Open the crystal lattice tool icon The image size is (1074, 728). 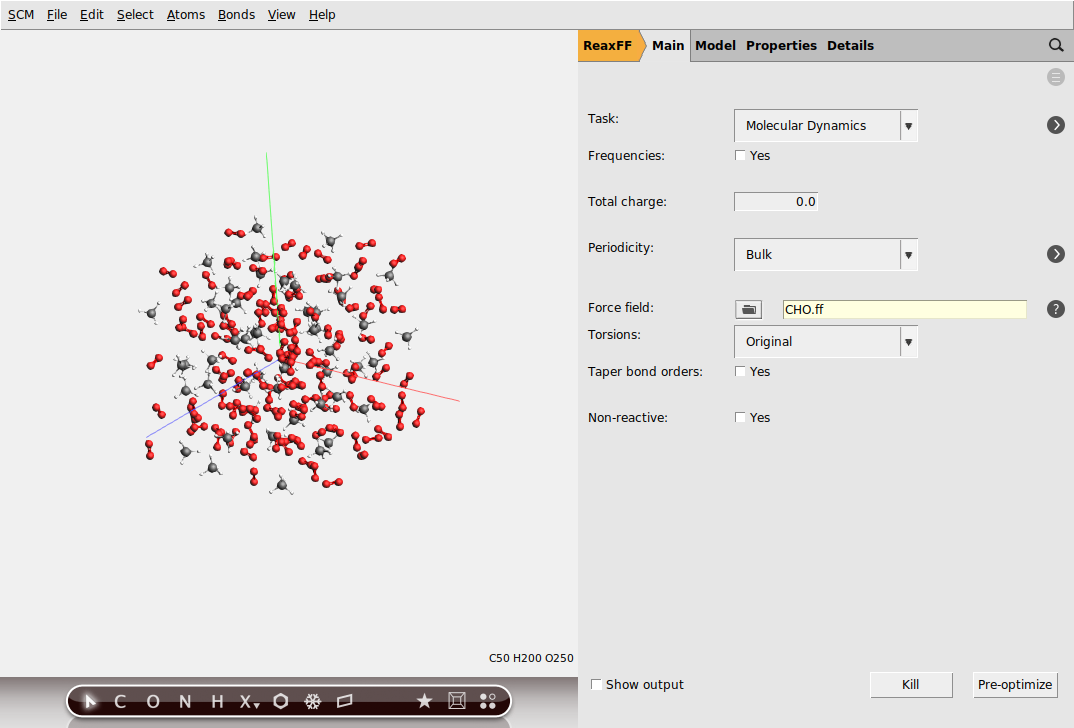click(456, 701)
